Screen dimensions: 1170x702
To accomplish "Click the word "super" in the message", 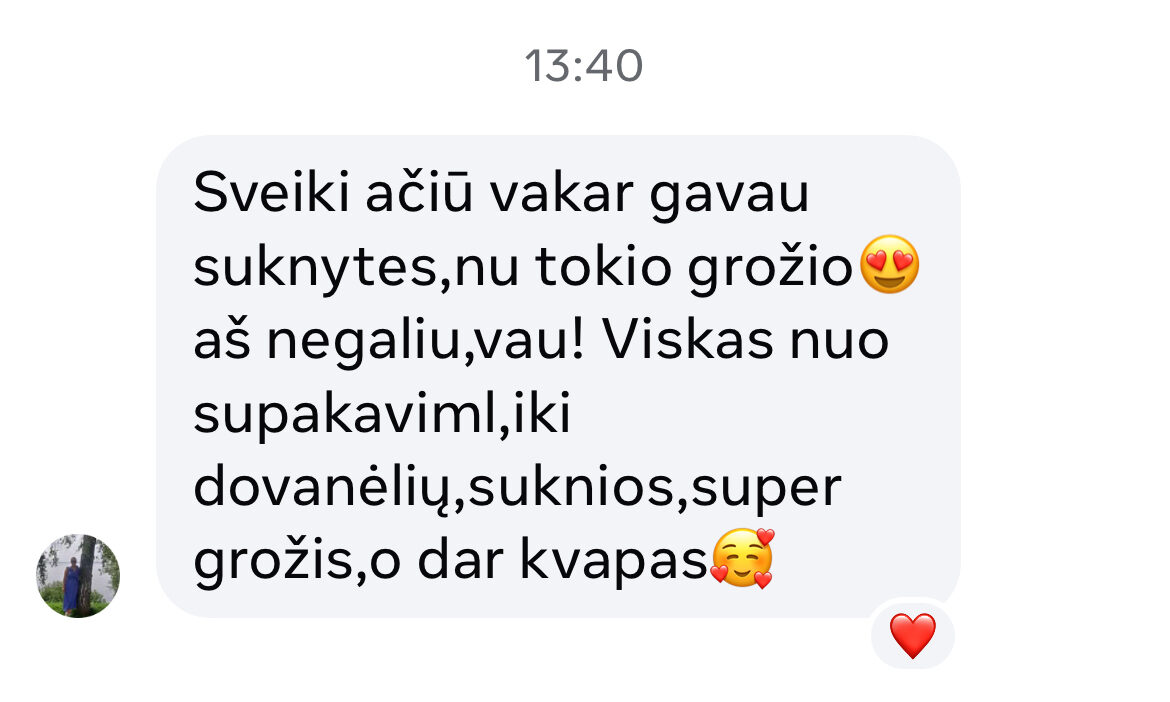I will pyautogui.click(x=766, y=489).
